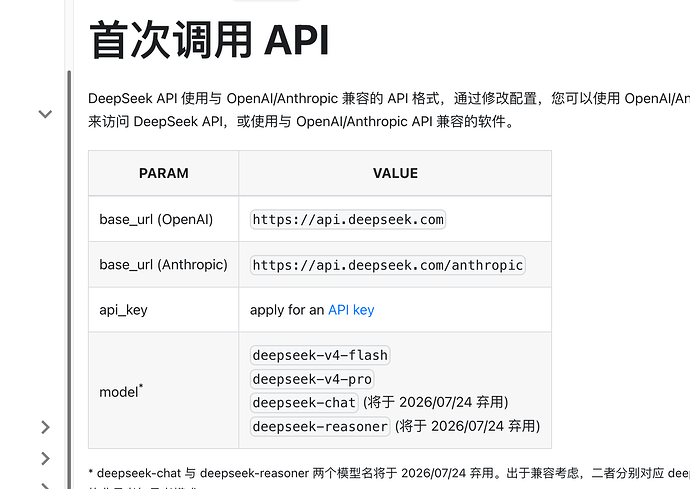Click the API key hyperlink
690x489 pixels.
(x=351, y=310)
